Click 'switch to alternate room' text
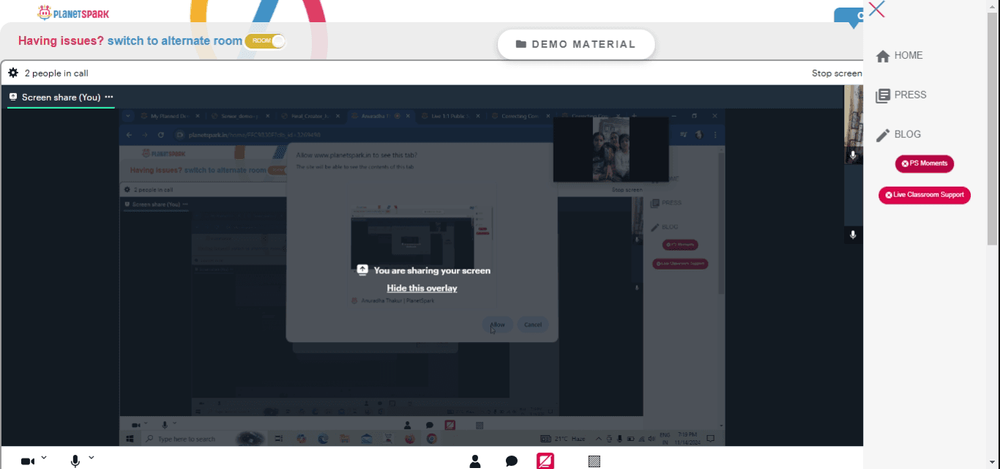 (175, 41)
